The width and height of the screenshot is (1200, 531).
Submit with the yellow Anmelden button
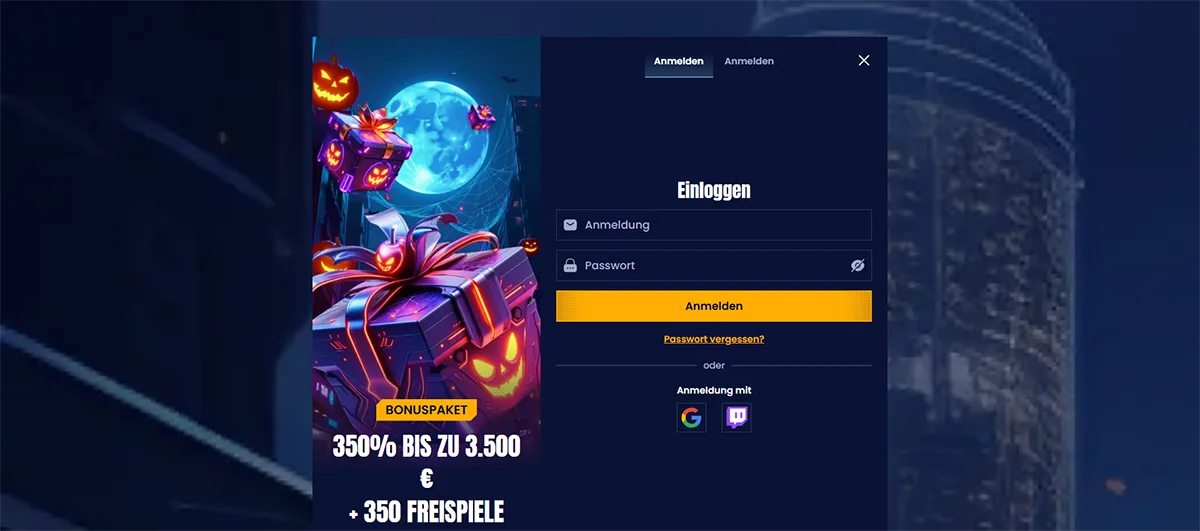click(x=714, y=306)
